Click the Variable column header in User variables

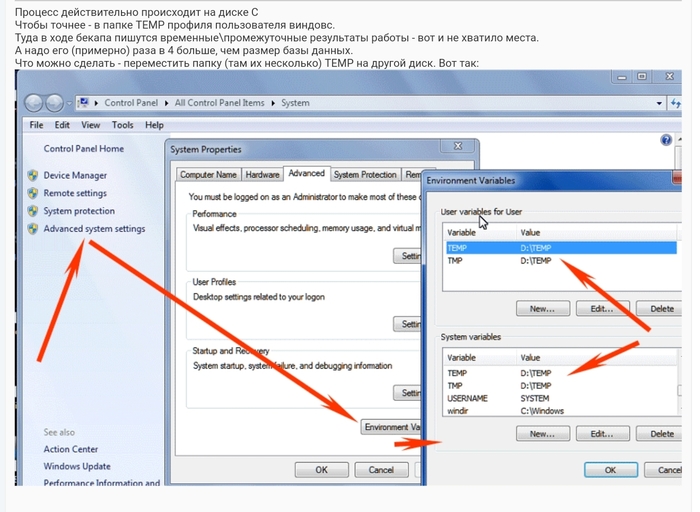(480, 233)
